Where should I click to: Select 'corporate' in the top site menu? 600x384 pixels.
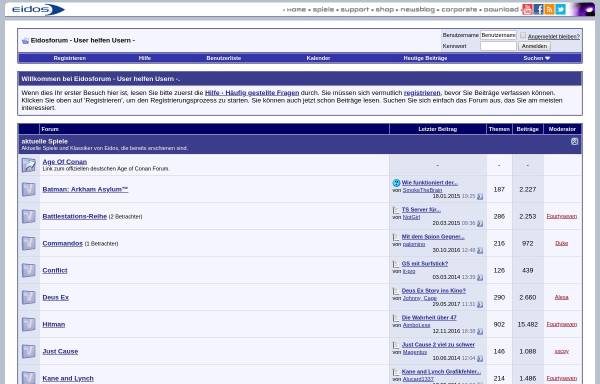pos(459,9)
